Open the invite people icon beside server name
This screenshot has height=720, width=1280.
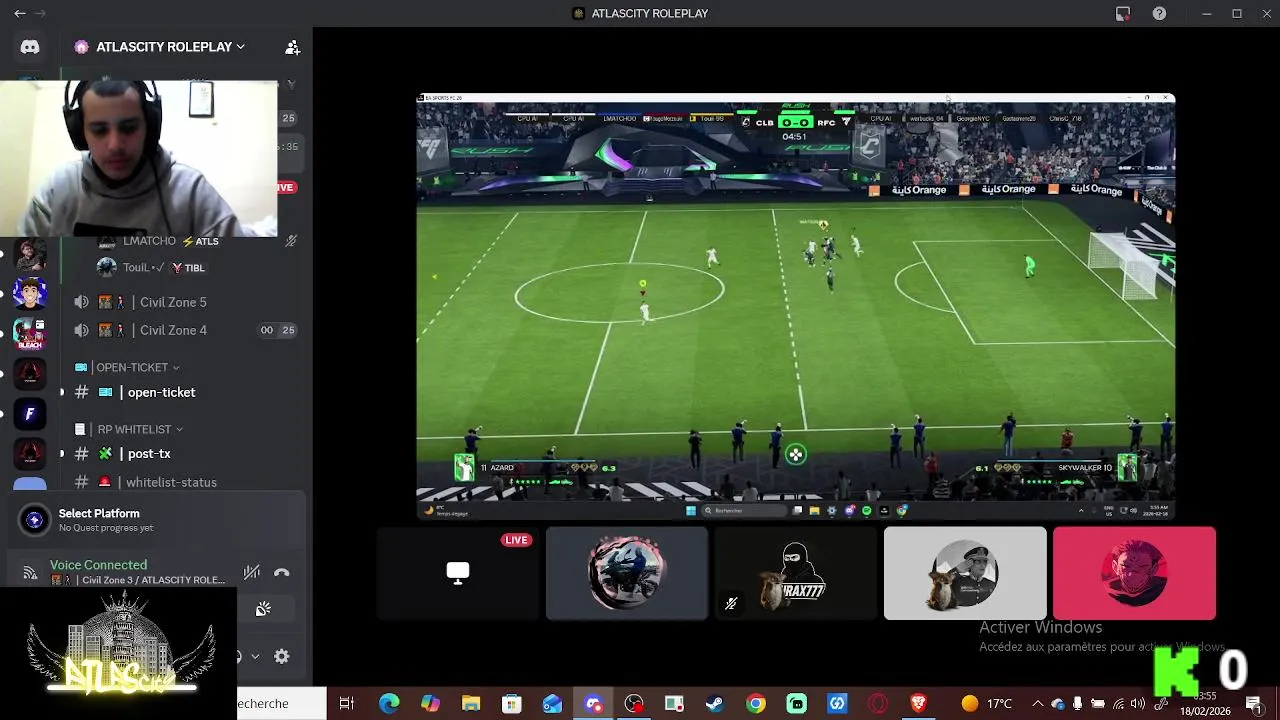click(292, 47)
